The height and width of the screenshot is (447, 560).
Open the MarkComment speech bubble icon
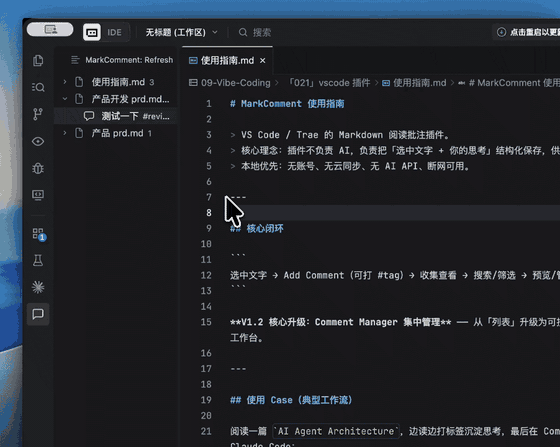click(38, 314)
